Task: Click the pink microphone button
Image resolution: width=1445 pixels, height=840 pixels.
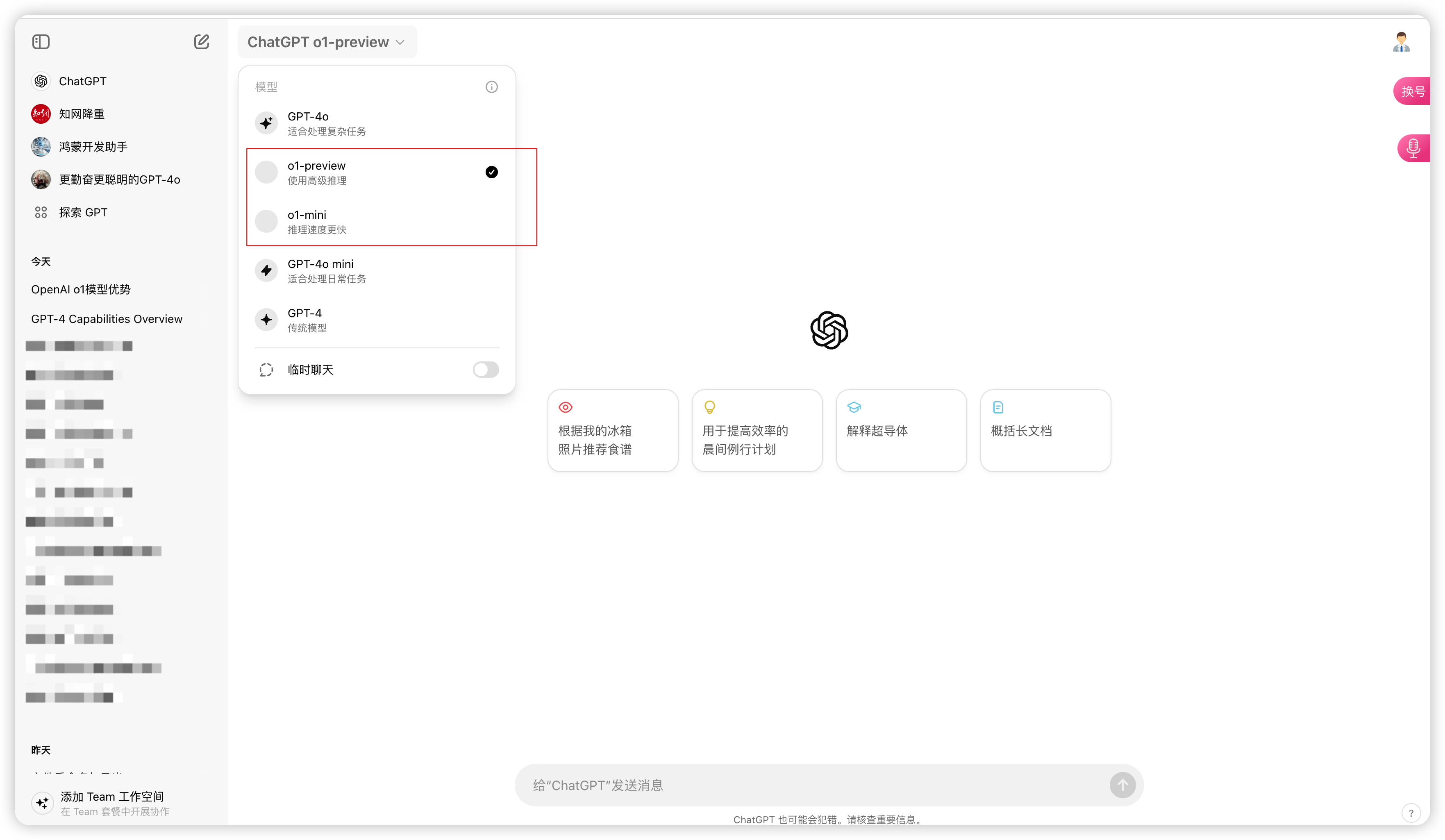Action: [x=1413, y=148]
